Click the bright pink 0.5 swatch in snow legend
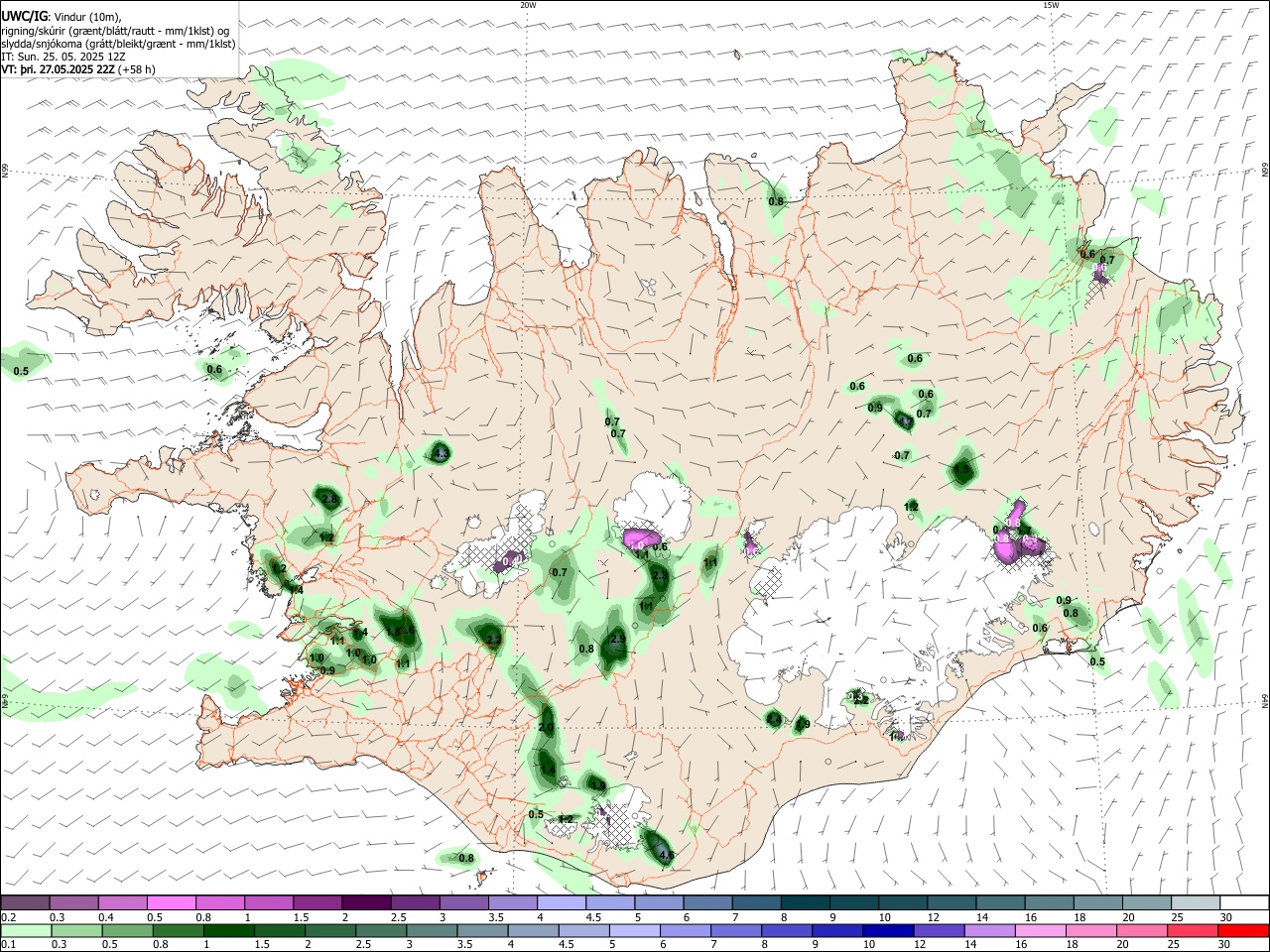The height and width of the screenshot is (952, 1270). tap(172, 902)
